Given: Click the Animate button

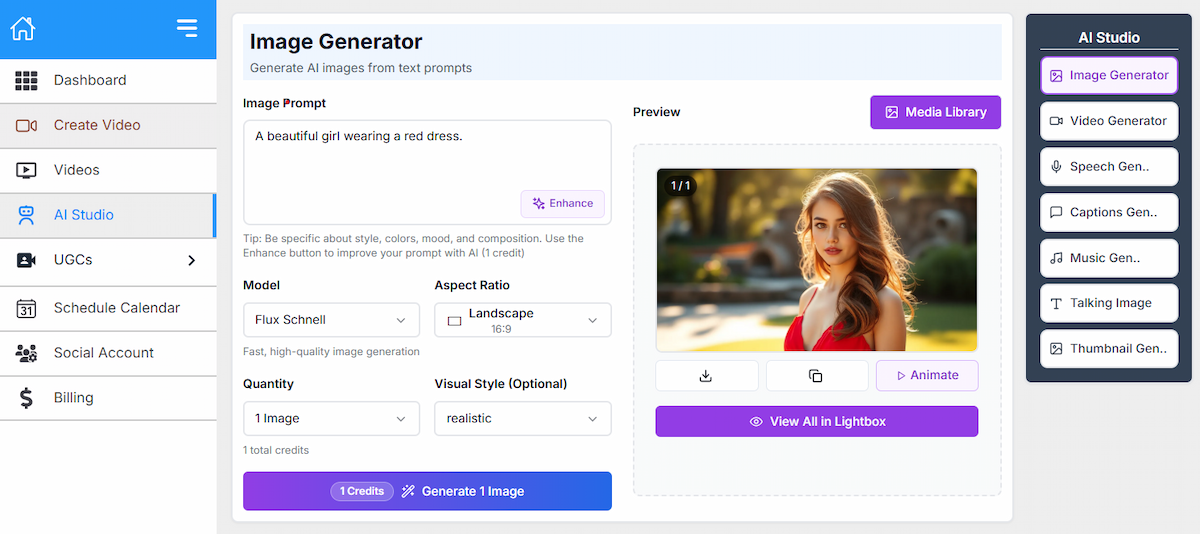Looking at the screenshot, I should pyautogui.click(x=927, y=376).
